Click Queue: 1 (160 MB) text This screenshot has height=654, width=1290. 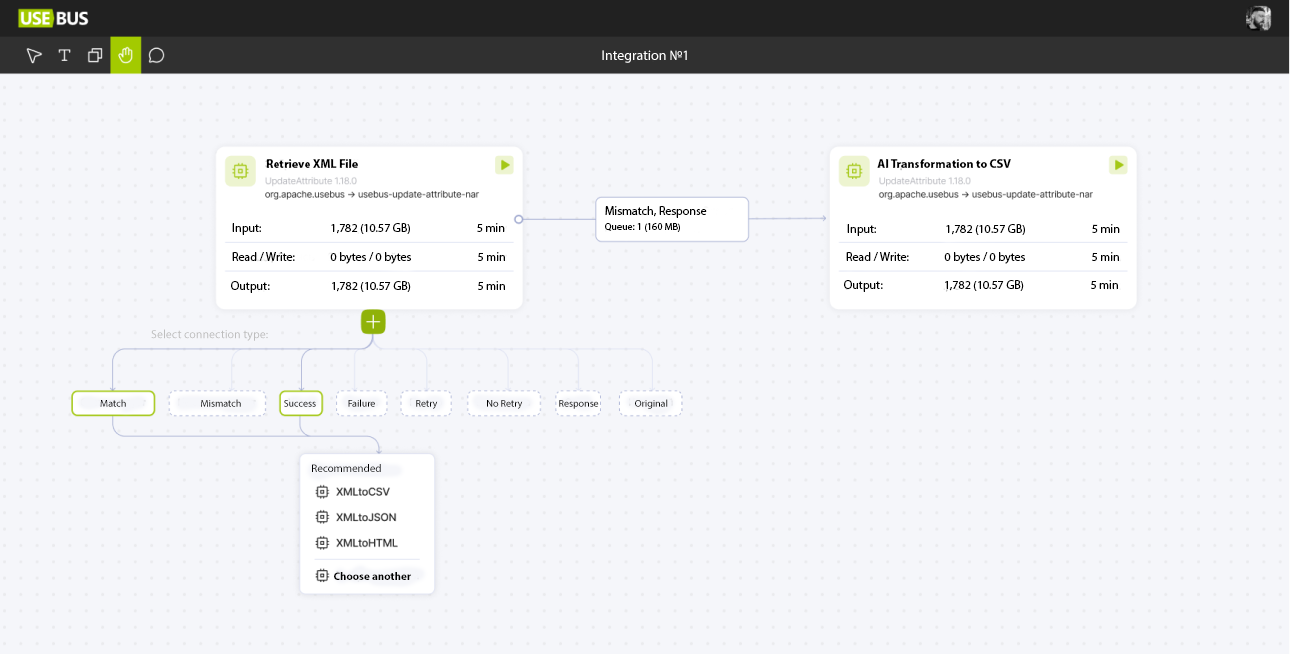[x=642, y=227]
